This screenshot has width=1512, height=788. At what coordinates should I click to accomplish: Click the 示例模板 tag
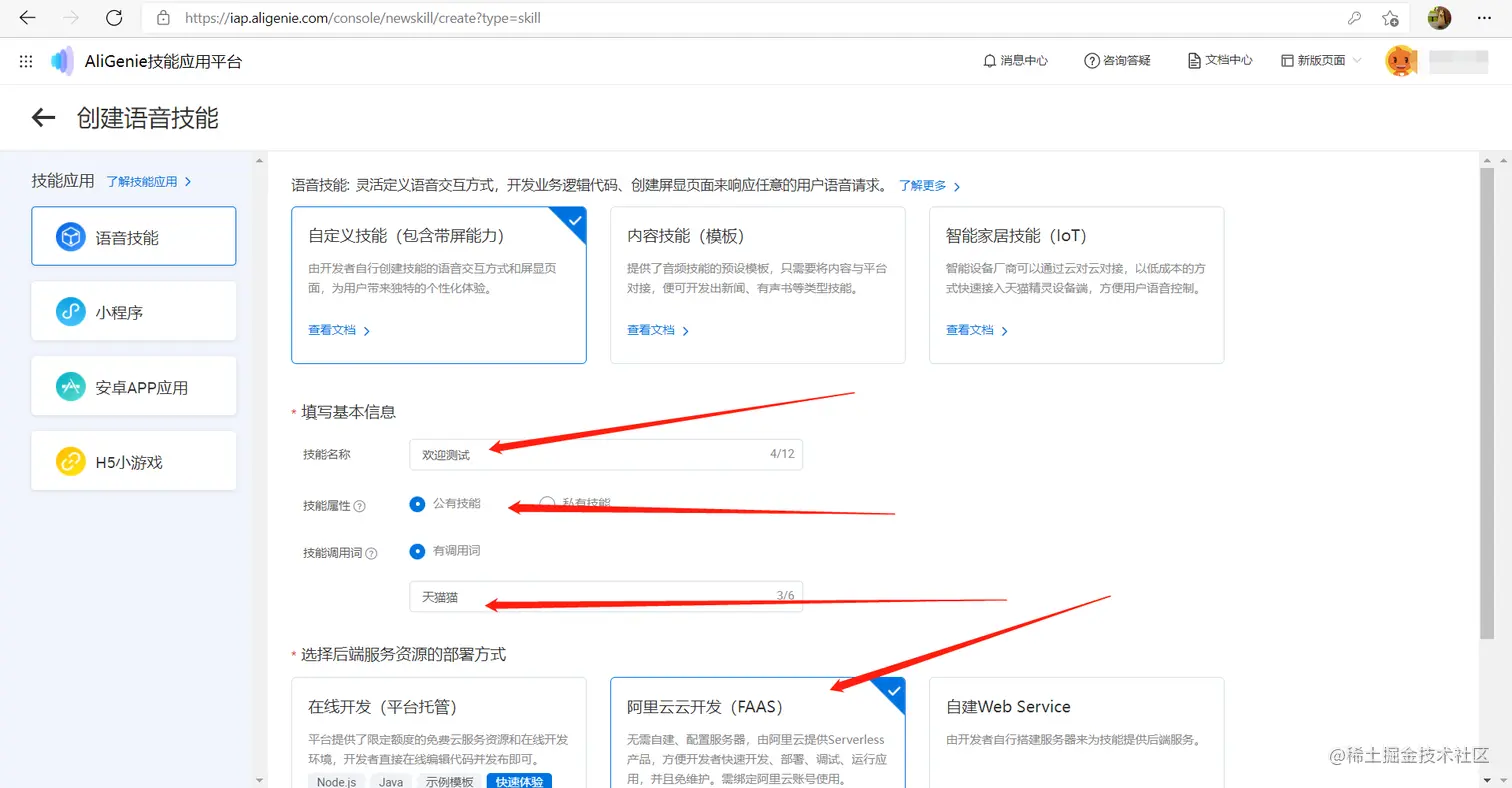pyautogui.click(x=449, y=781)
